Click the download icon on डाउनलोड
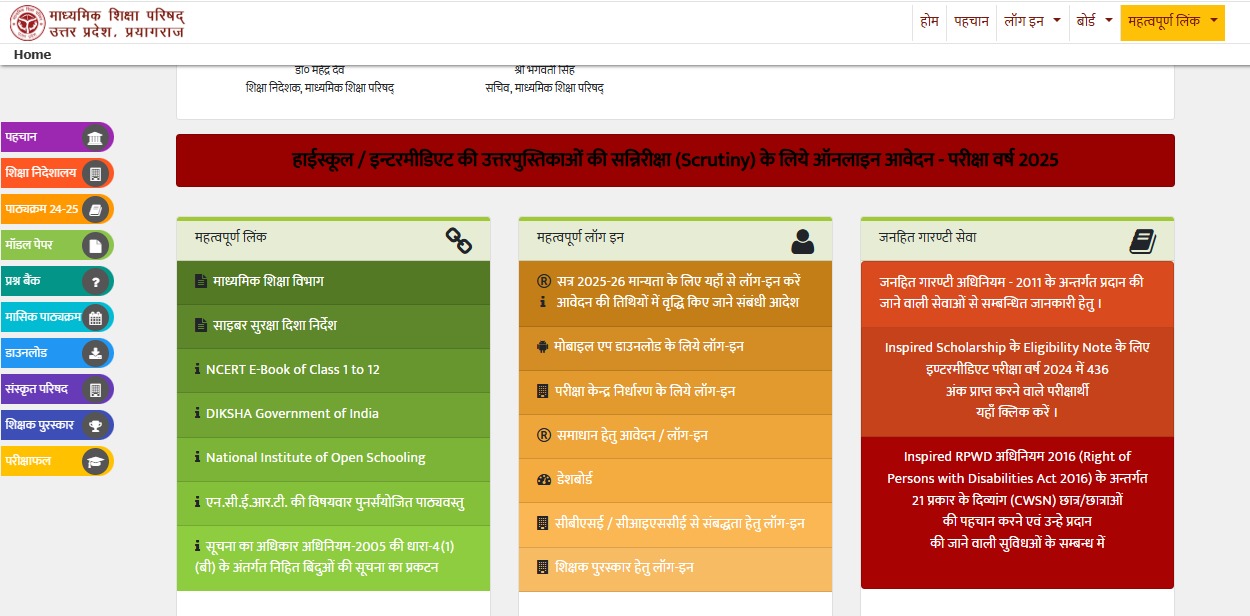This screenshot has height=616, width=1250. (95, 354)
